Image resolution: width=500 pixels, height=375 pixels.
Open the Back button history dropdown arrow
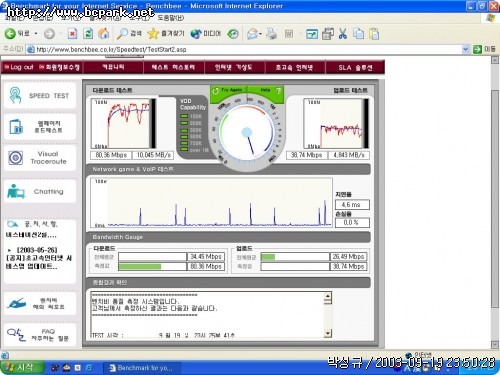pos(36,34)
